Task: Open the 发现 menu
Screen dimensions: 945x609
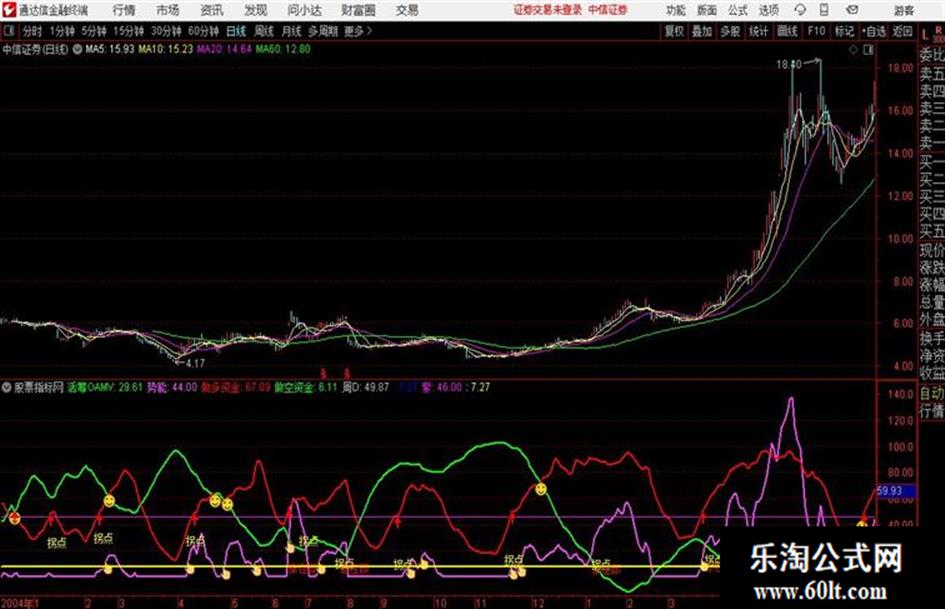Action: pyautogui.click(x=256, y=10)
